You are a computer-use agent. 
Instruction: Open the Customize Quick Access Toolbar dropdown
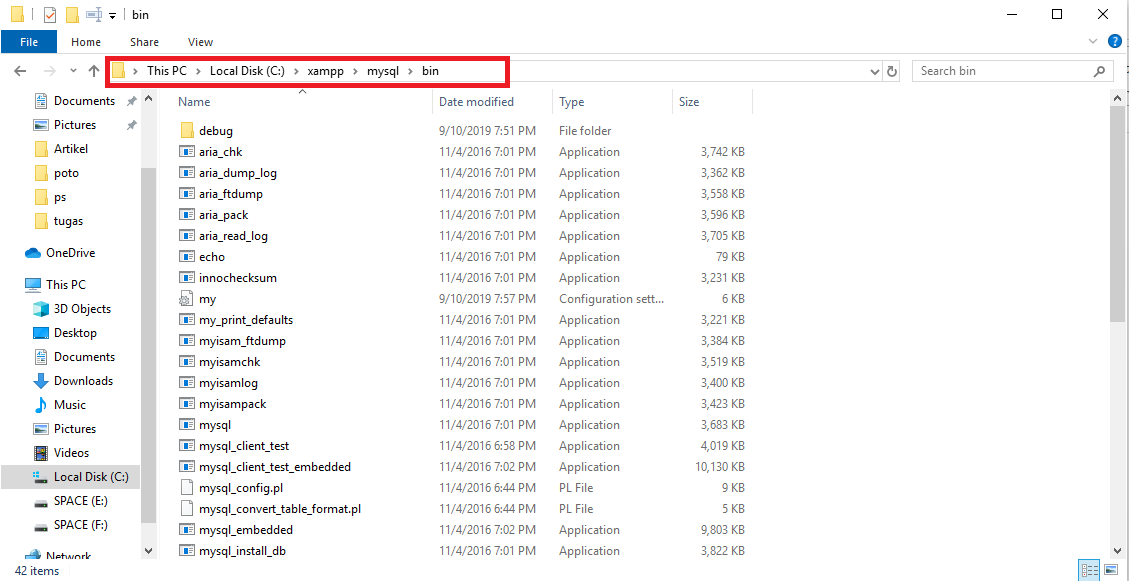(x=112, y=16)
